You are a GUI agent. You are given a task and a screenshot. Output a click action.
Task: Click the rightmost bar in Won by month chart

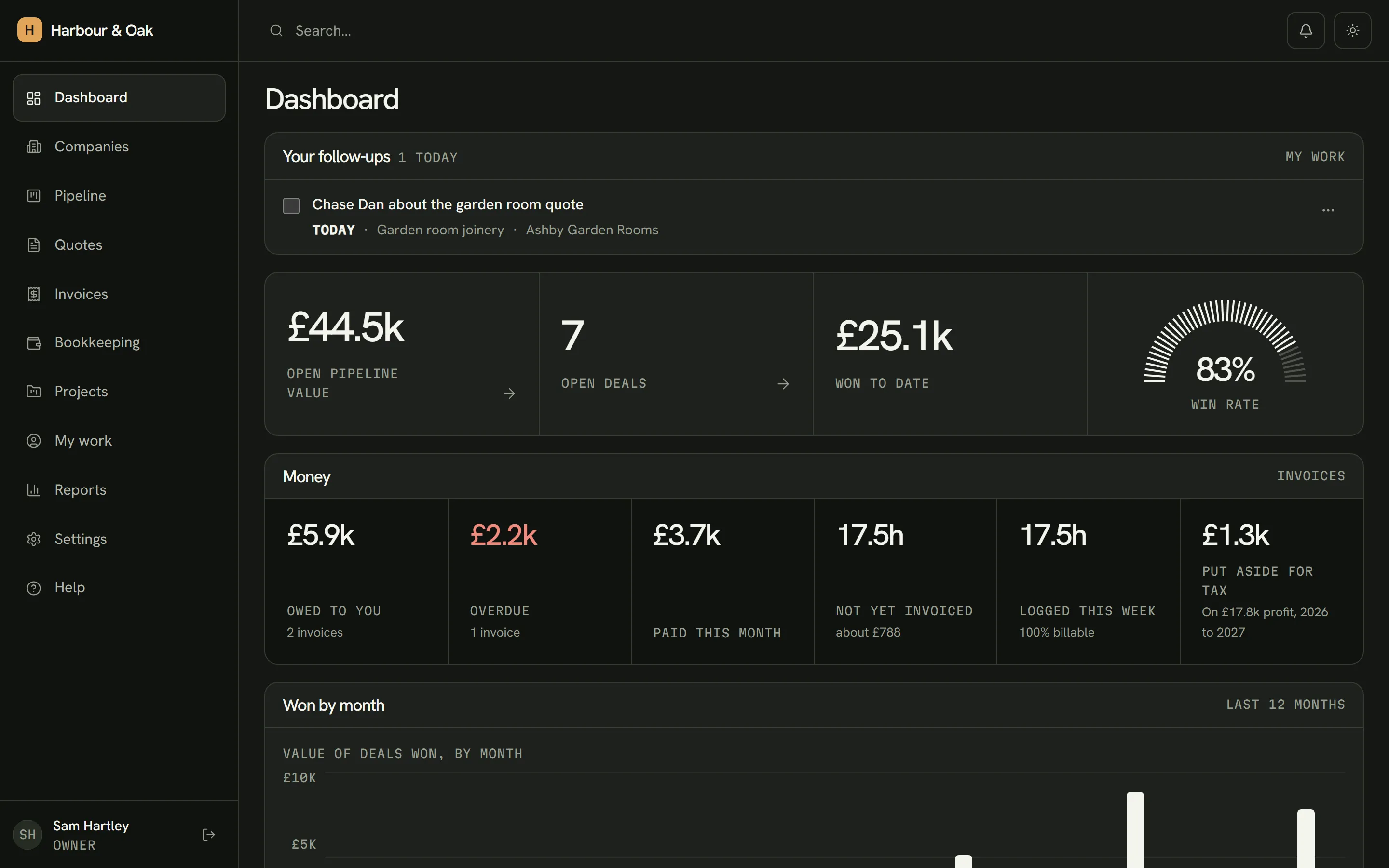tap(1306, 839)
